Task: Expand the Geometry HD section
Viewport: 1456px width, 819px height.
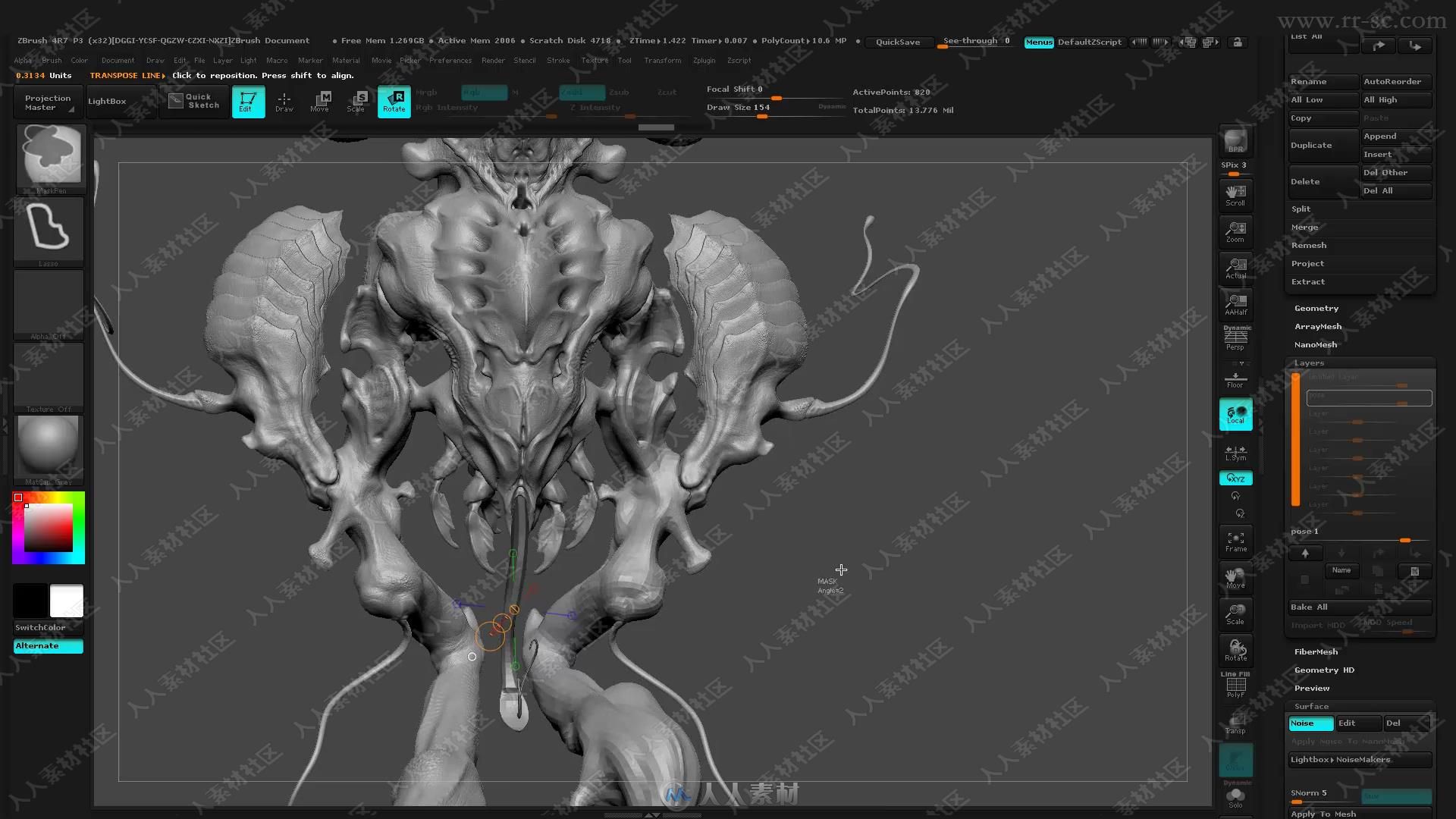Action: [1324, 670]
